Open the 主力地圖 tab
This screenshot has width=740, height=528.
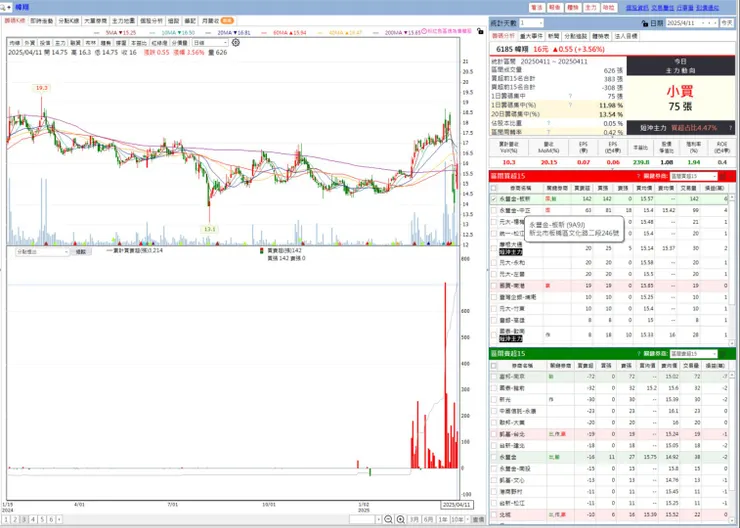click(124, 21)
